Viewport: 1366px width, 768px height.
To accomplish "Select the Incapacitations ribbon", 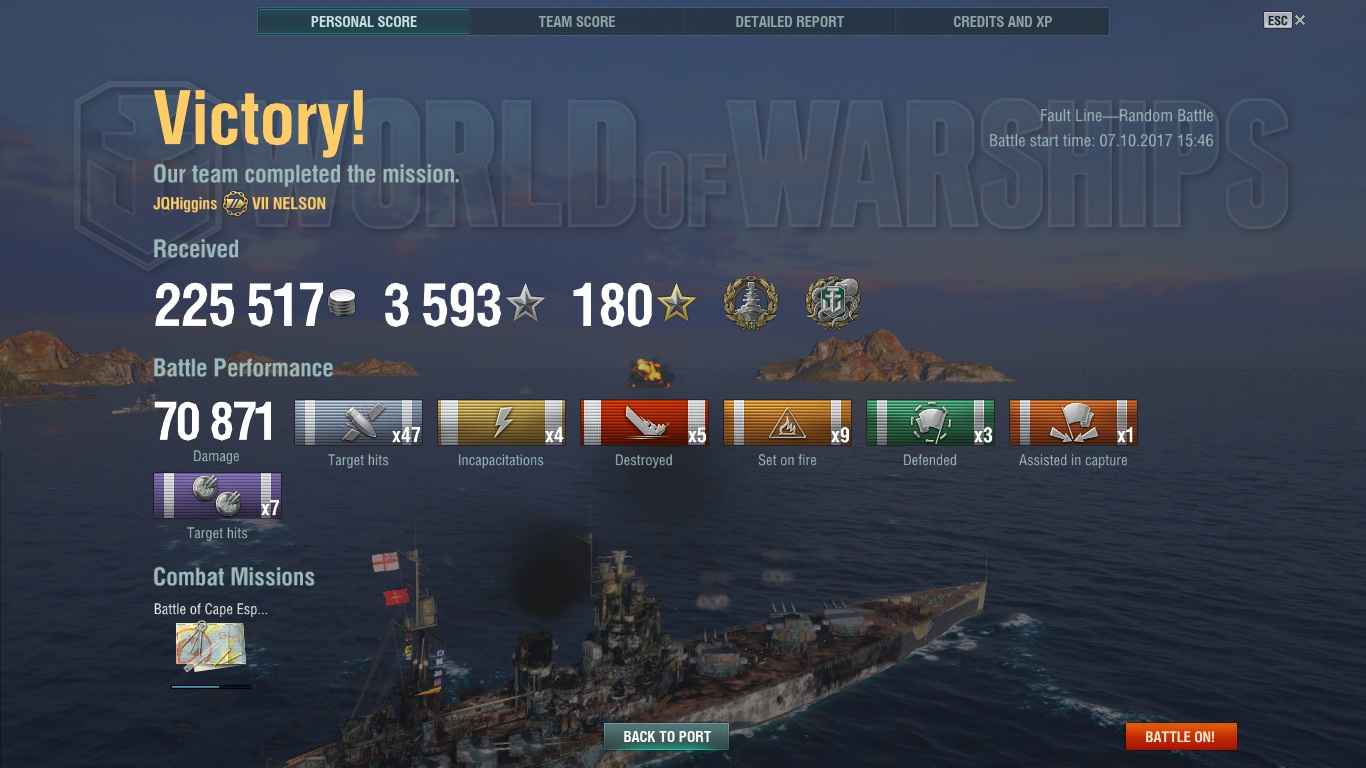I will coord(501,423).
